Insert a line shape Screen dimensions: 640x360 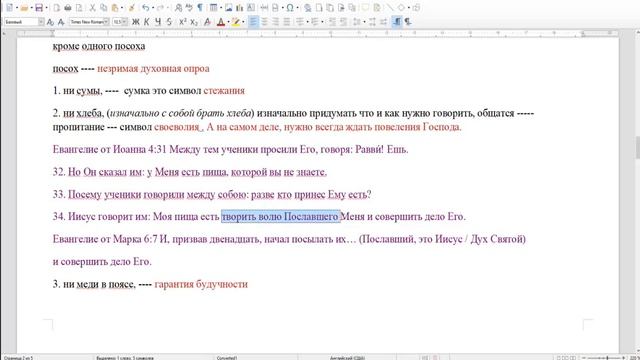390,8
